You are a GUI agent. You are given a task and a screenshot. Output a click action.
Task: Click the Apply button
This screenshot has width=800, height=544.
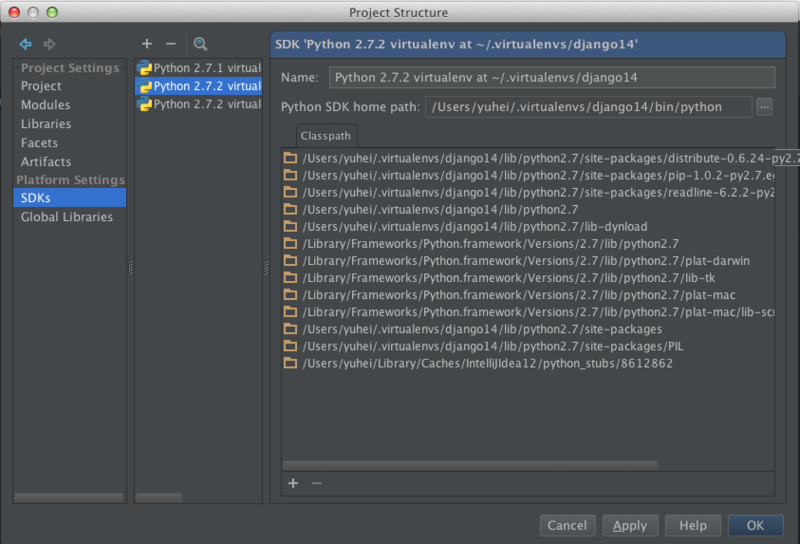coord(630,525)
